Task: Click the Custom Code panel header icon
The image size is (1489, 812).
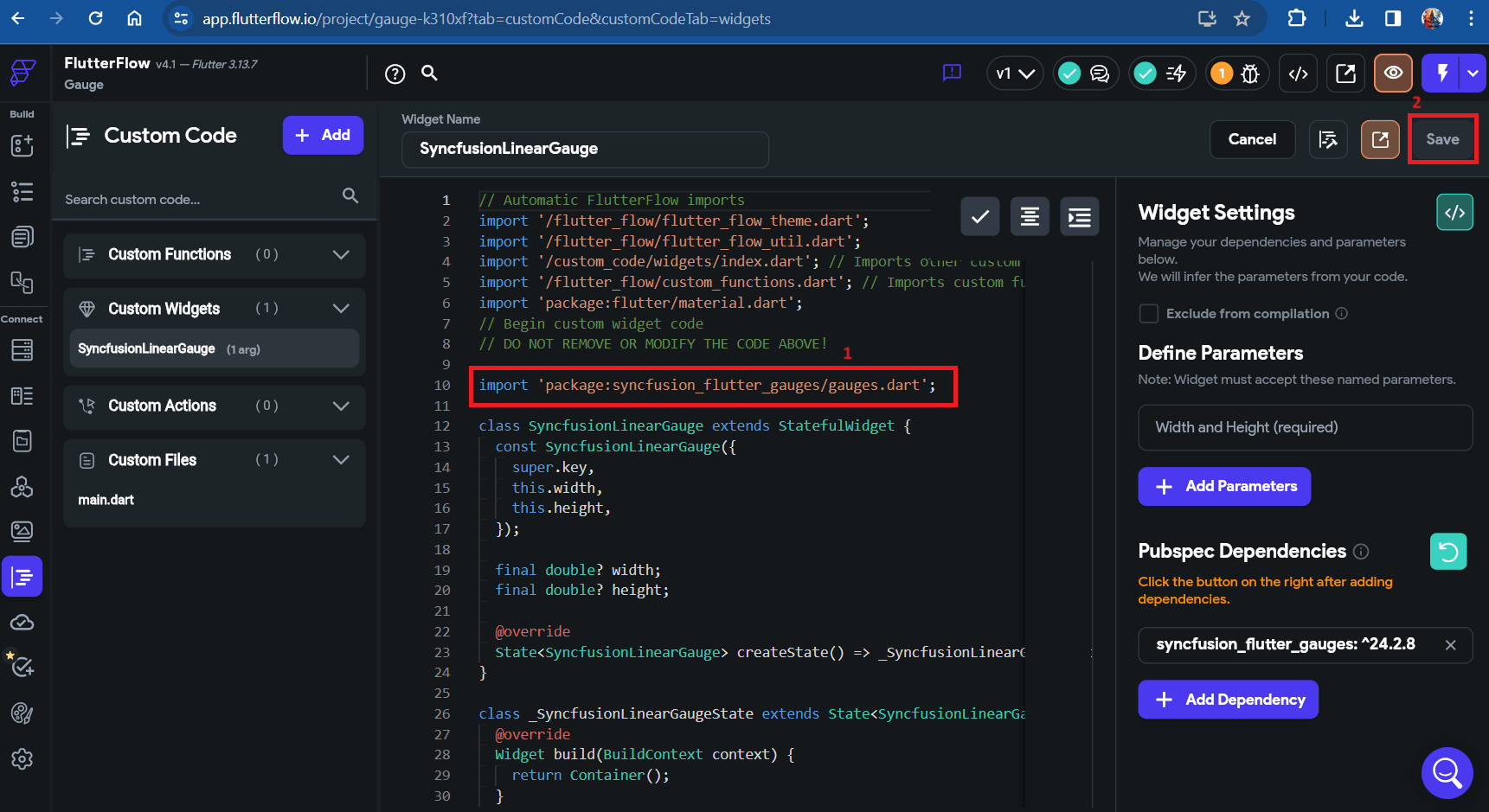Action: click(79, 136)
